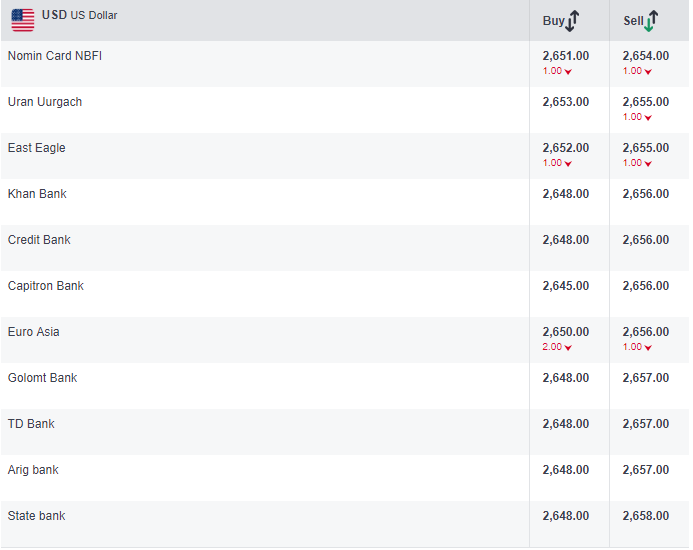Select the TD Bank row

[31, 424]
